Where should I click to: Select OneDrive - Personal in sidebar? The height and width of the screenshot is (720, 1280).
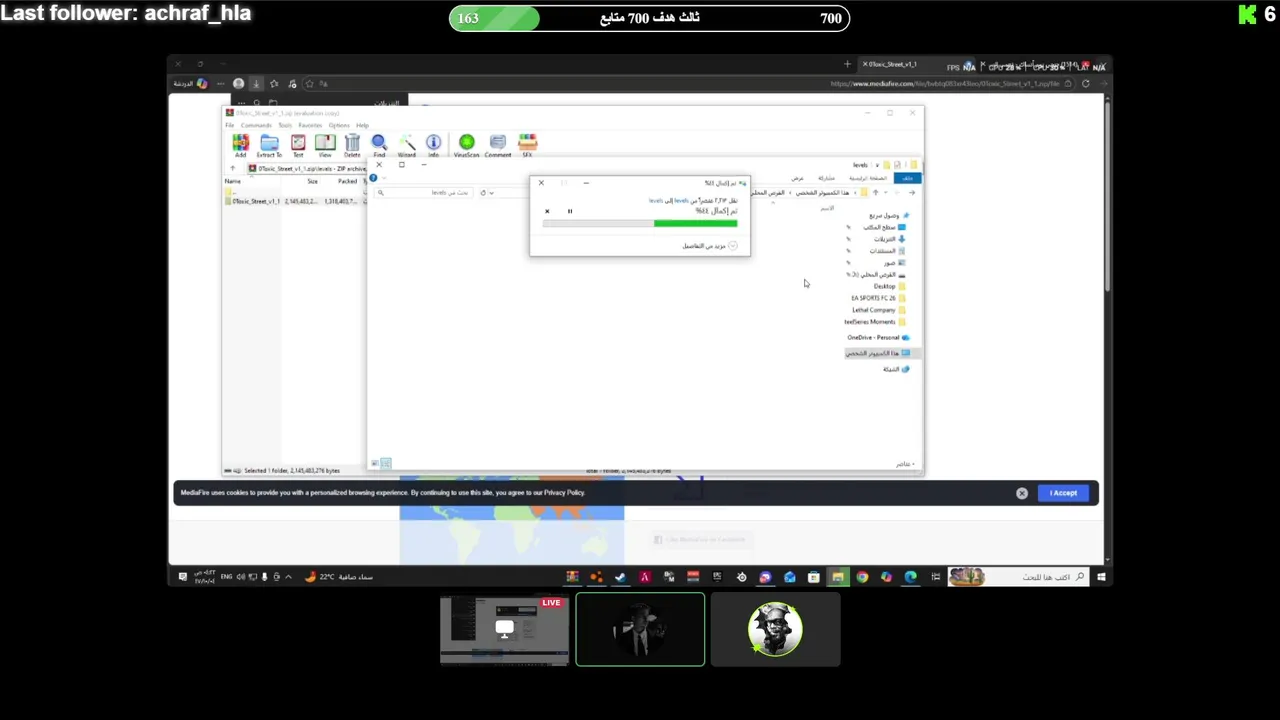[x=878, y=337]
